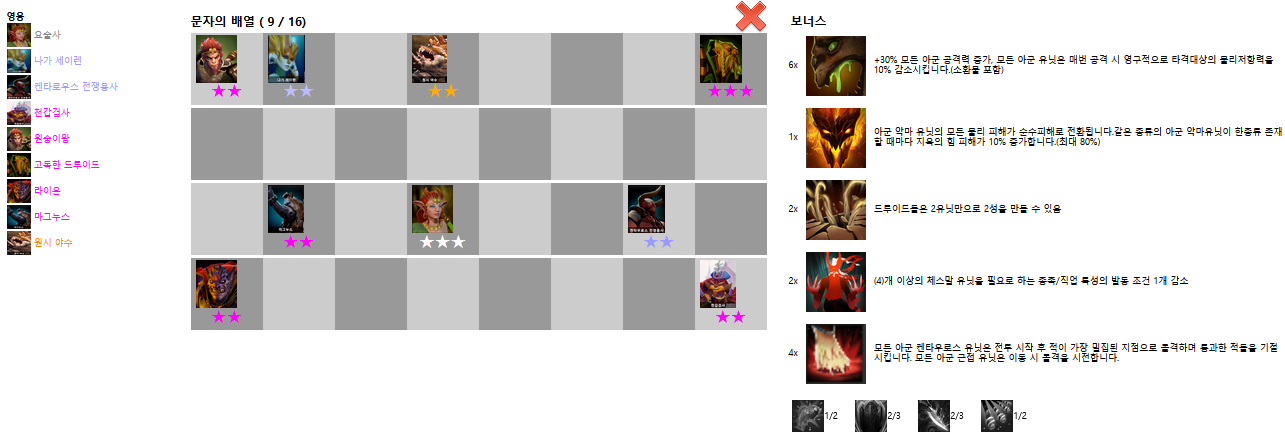The image size is (1285, 433).
Task: Select the Magnus piece on the board
Action: 286,209
